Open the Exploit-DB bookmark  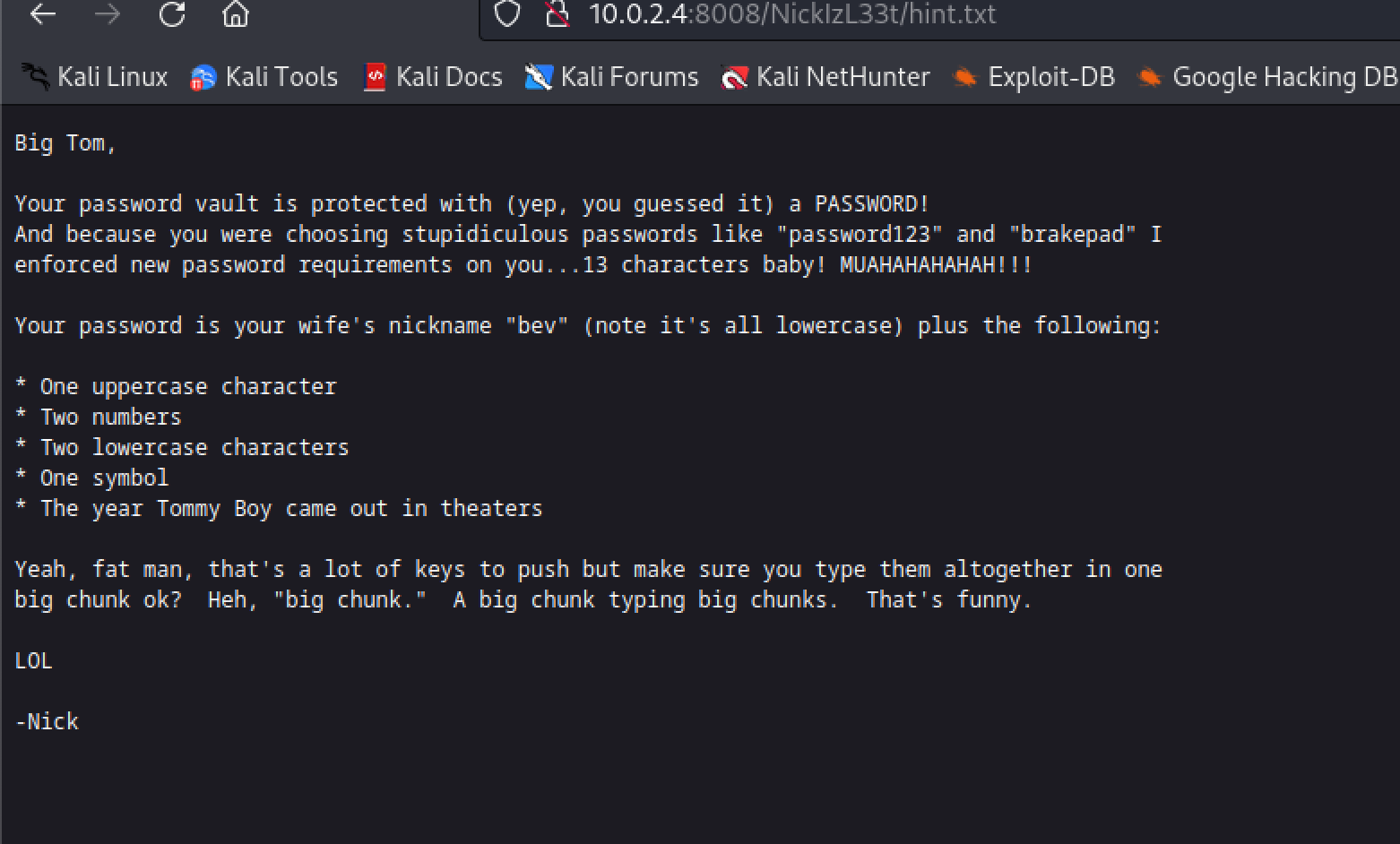click(x=1051, y=77)
